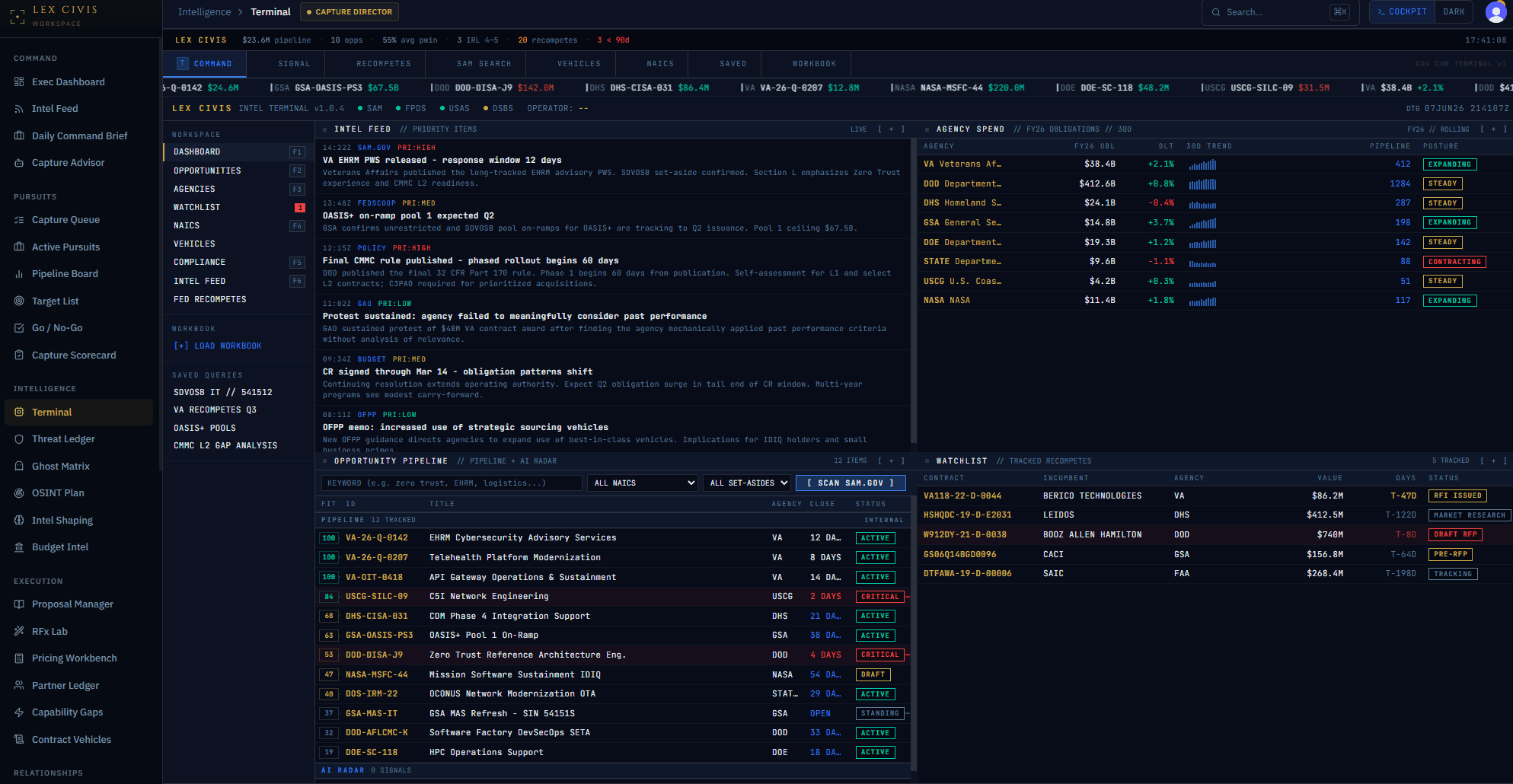
Task: Focus the top Search field
Action: pyautogui.click(x=1280, y=12)
